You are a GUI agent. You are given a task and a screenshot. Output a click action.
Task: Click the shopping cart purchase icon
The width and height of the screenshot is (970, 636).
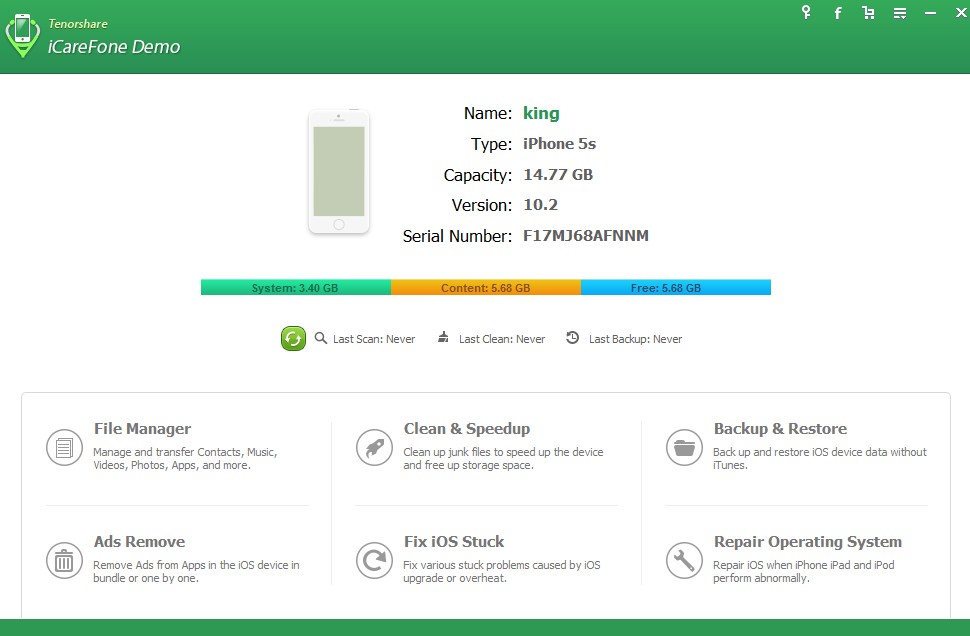868,12
